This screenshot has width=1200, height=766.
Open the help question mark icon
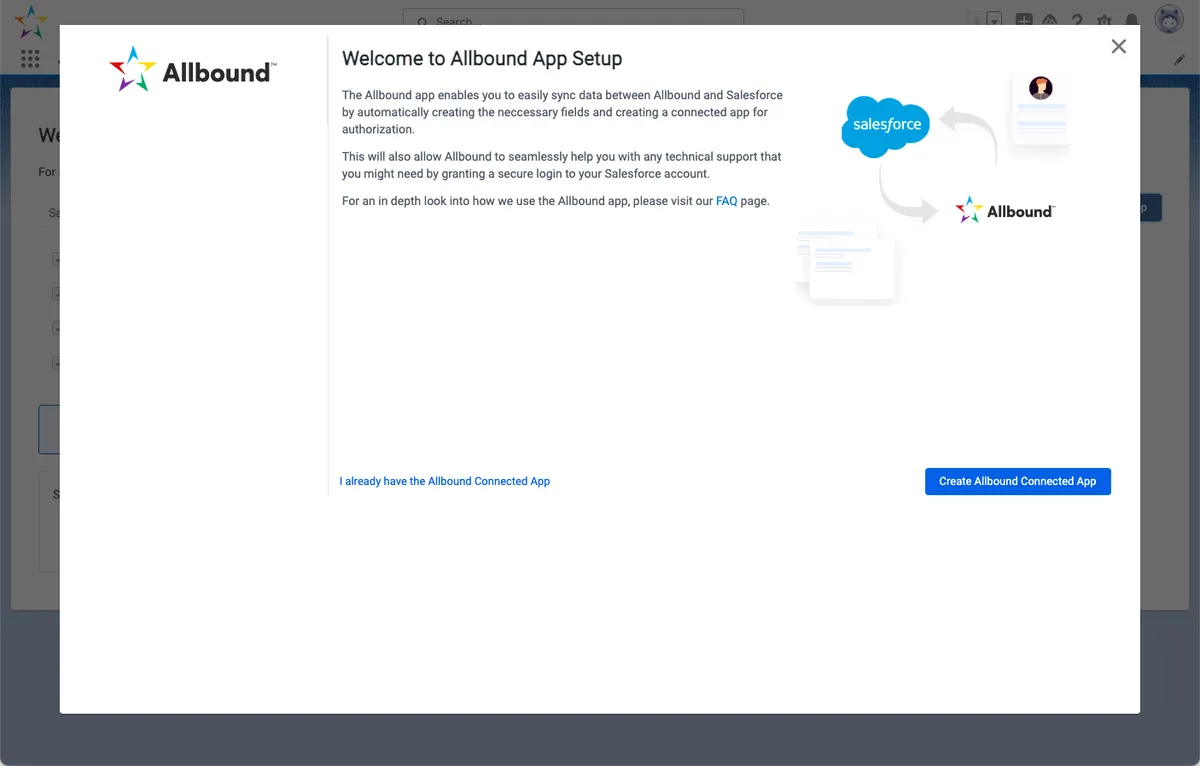pyautogui.click(x=1077, y=20)
